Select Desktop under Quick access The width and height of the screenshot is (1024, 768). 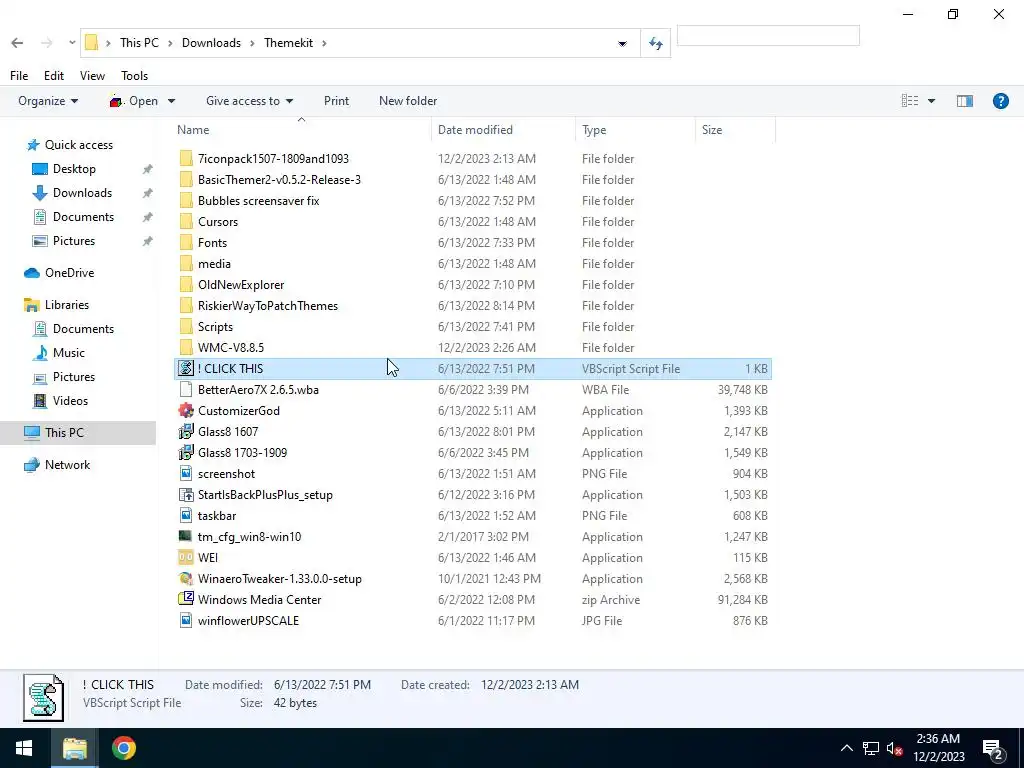pos(74,169)
